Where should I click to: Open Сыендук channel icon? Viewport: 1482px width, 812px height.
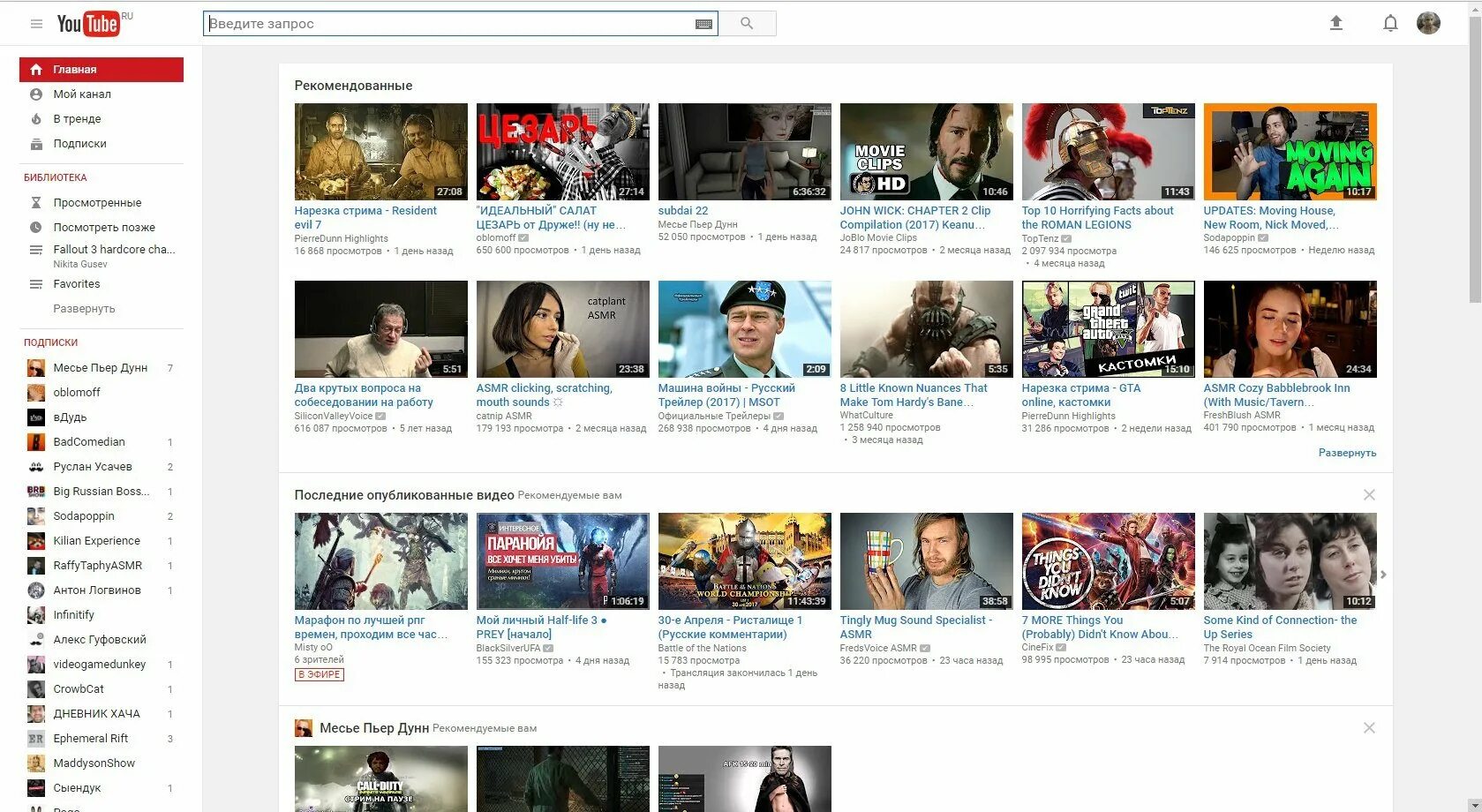[36, 788]
